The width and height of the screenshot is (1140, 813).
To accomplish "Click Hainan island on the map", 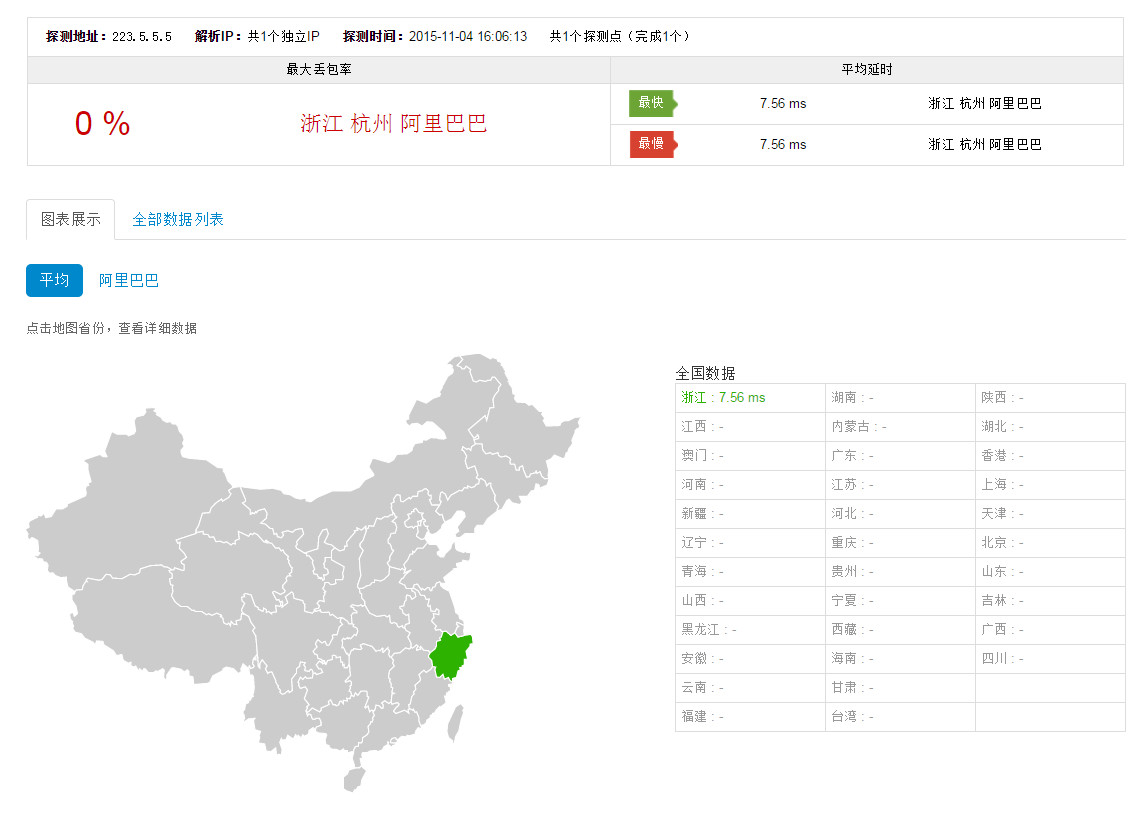I will pos(352,778).
